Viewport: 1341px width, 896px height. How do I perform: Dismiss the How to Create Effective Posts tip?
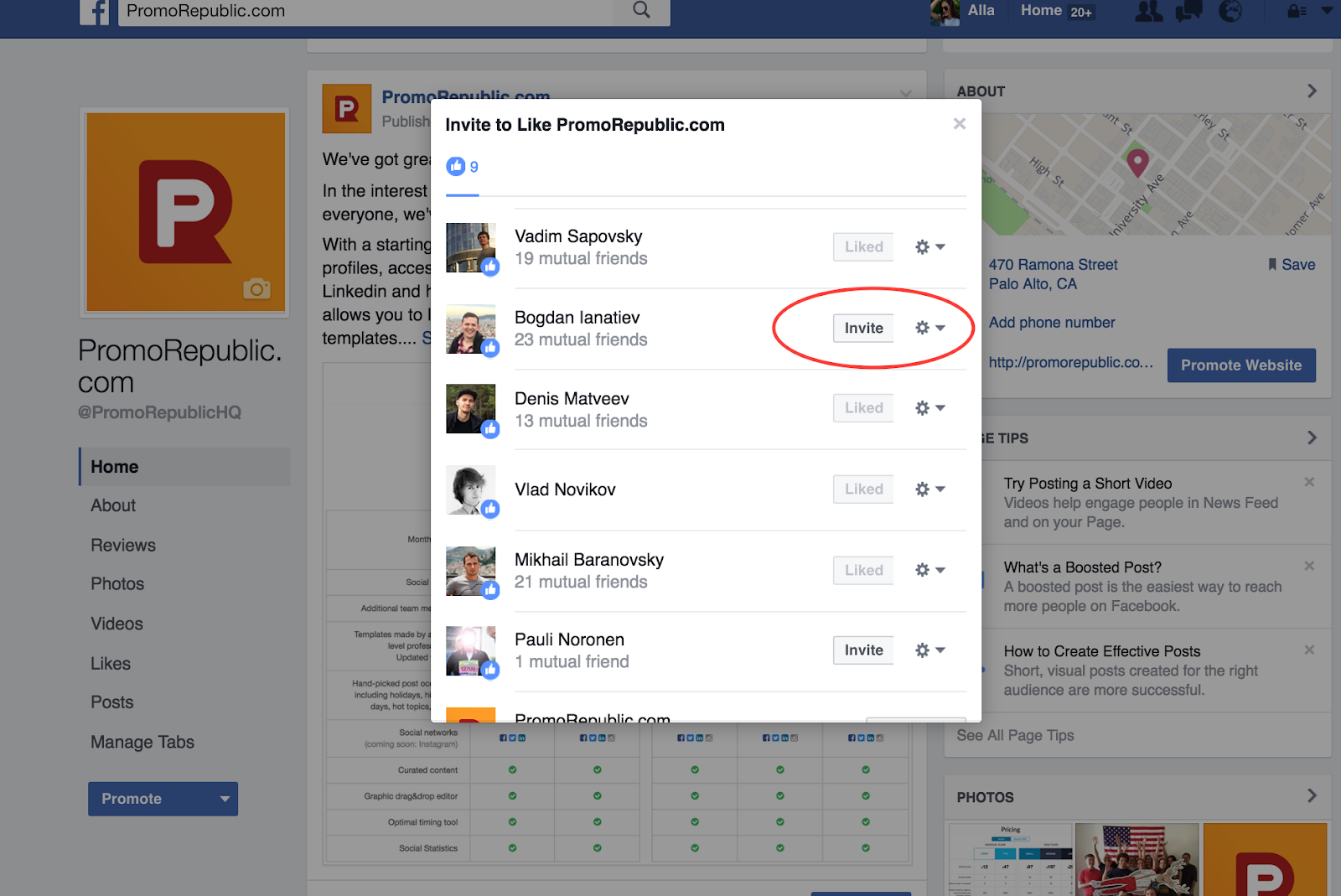pos(1309,650)
